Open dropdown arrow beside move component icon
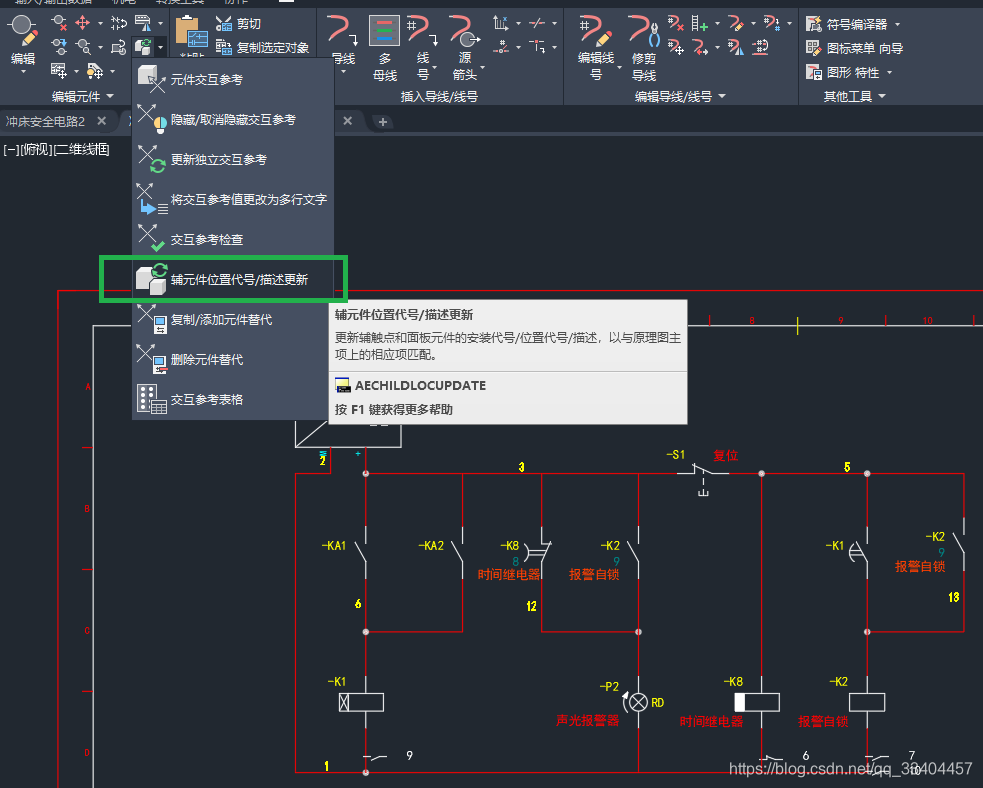The image size is (983, 788). (x=100, y=24)
